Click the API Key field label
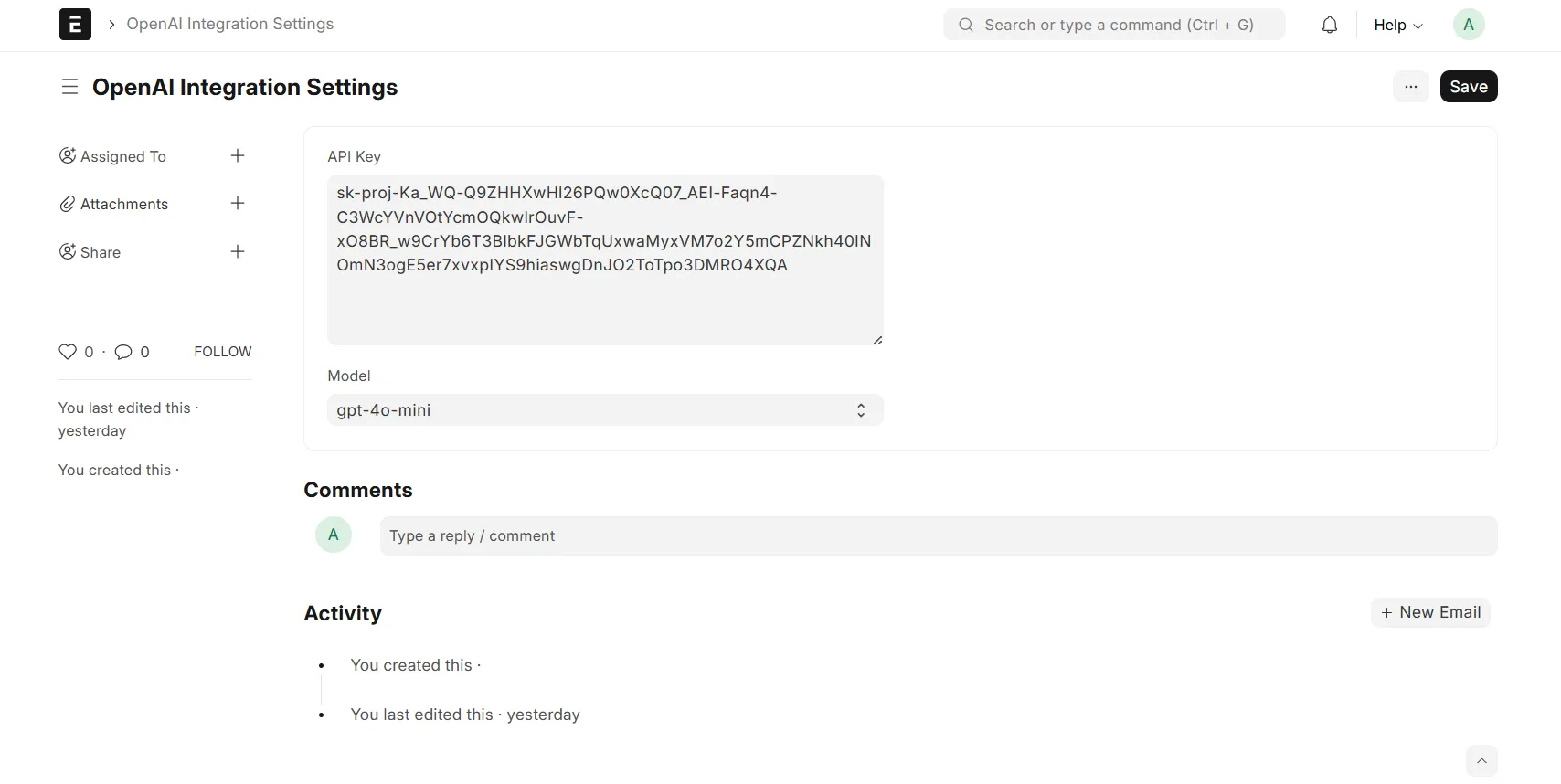Screen dimensions: 1561x784 [x=355, y=156]
